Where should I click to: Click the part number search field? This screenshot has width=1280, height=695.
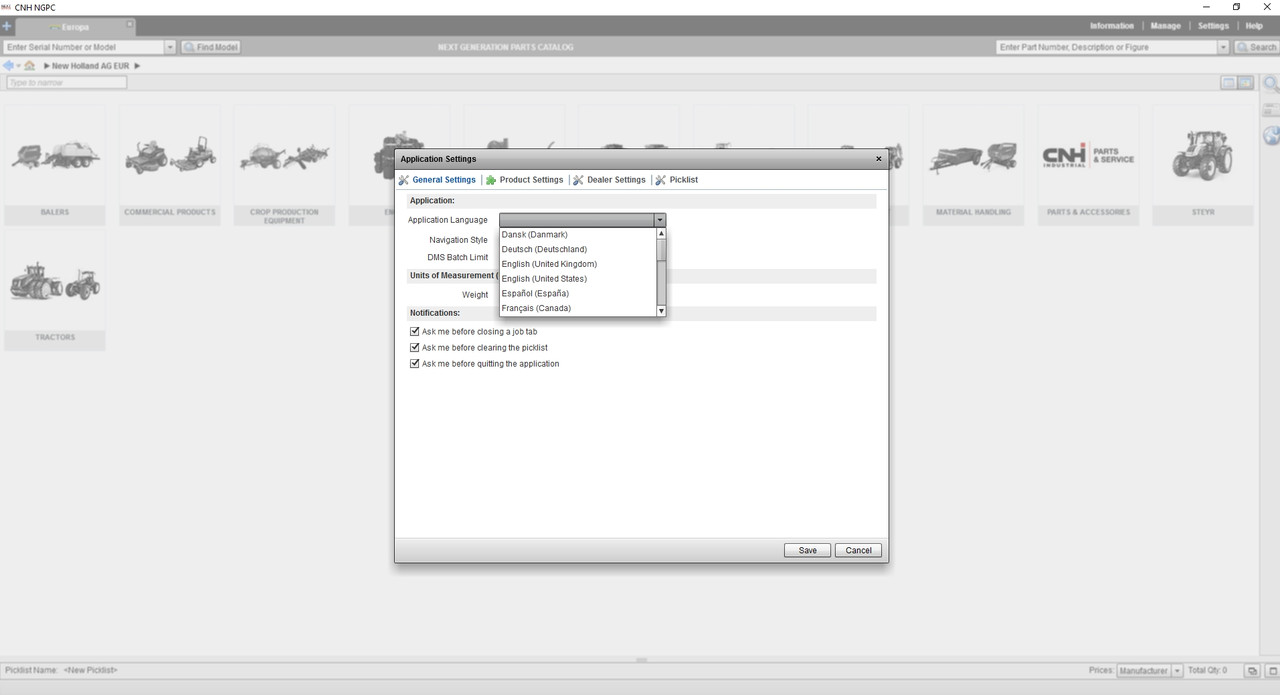pos(1106,47)
